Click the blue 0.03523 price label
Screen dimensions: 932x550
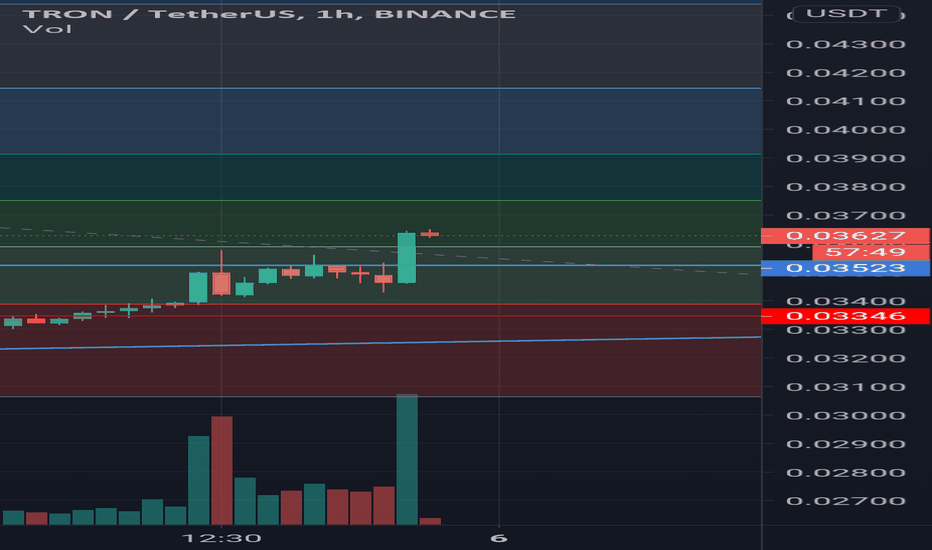click(845, 268)
